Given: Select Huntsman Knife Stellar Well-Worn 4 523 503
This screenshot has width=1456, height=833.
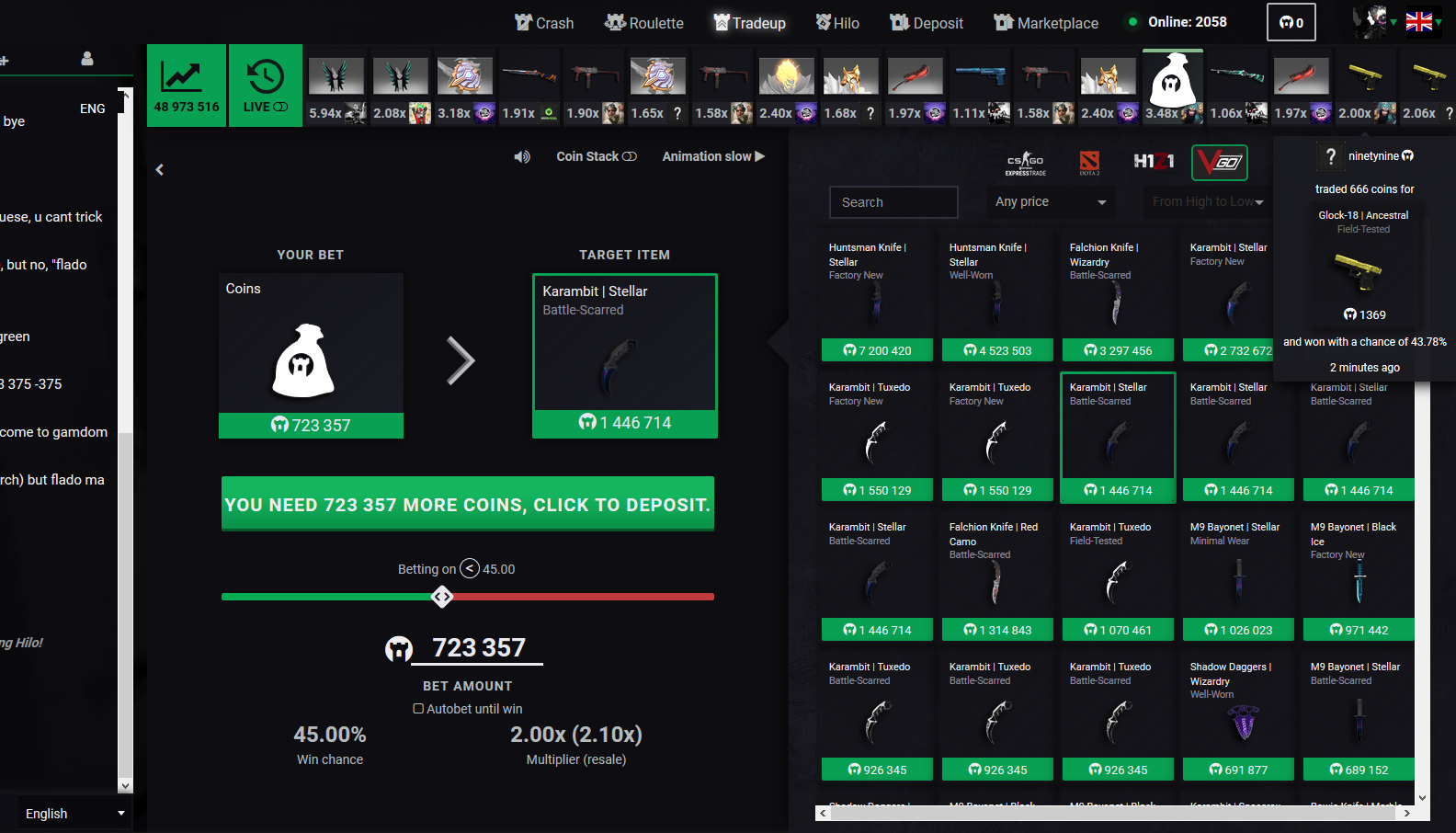Looking at the screenshot, I should pyautogui.click(x=998, y=299).
